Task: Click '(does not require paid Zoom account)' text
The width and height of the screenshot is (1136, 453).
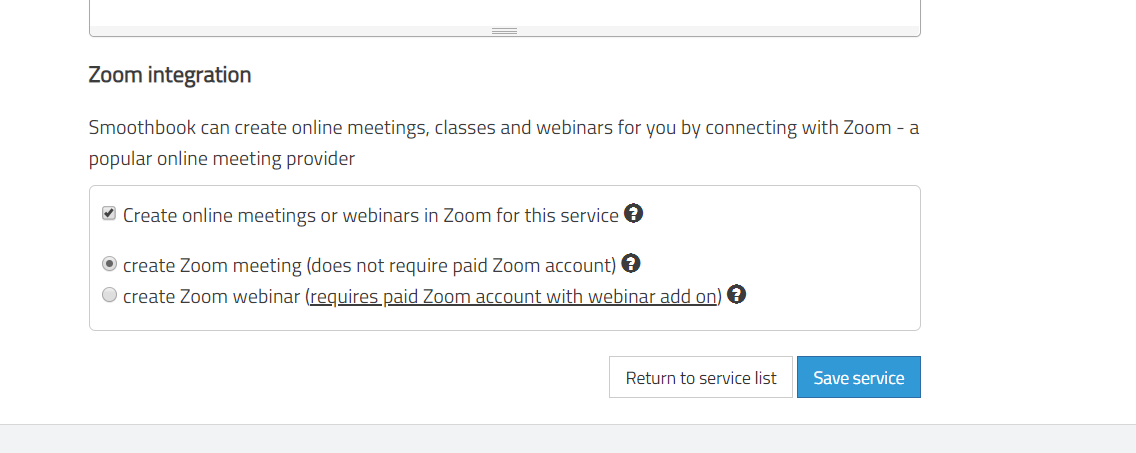Action: tap(462, 265)
